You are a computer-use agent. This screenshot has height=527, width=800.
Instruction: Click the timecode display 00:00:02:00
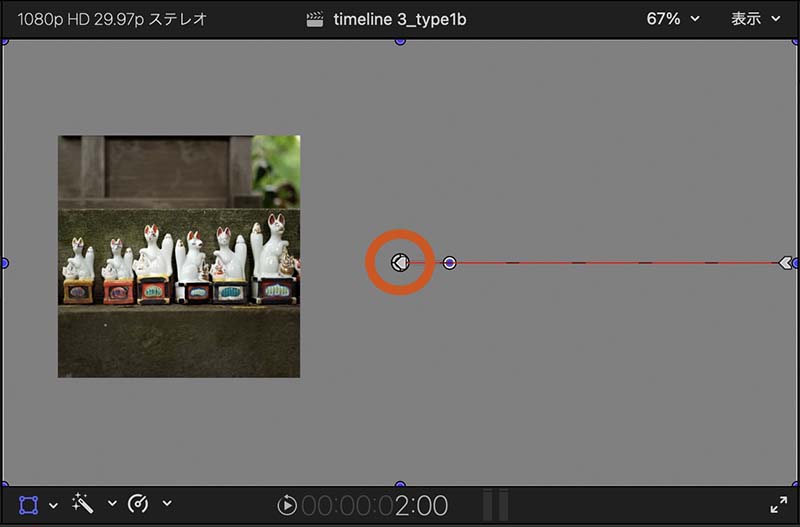pos(374,506)
